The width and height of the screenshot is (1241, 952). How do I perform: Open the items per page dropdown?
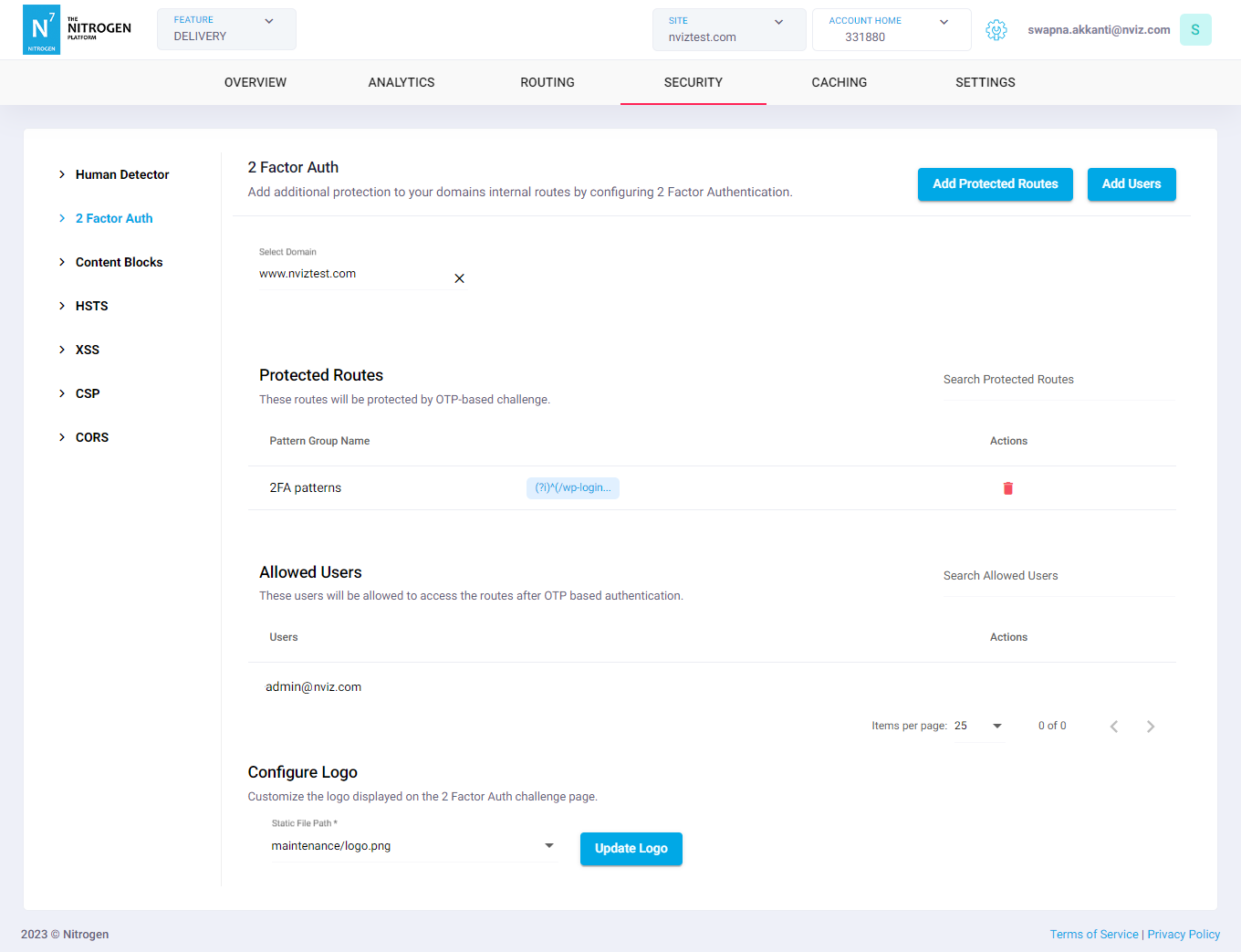(x=979, y=727)
